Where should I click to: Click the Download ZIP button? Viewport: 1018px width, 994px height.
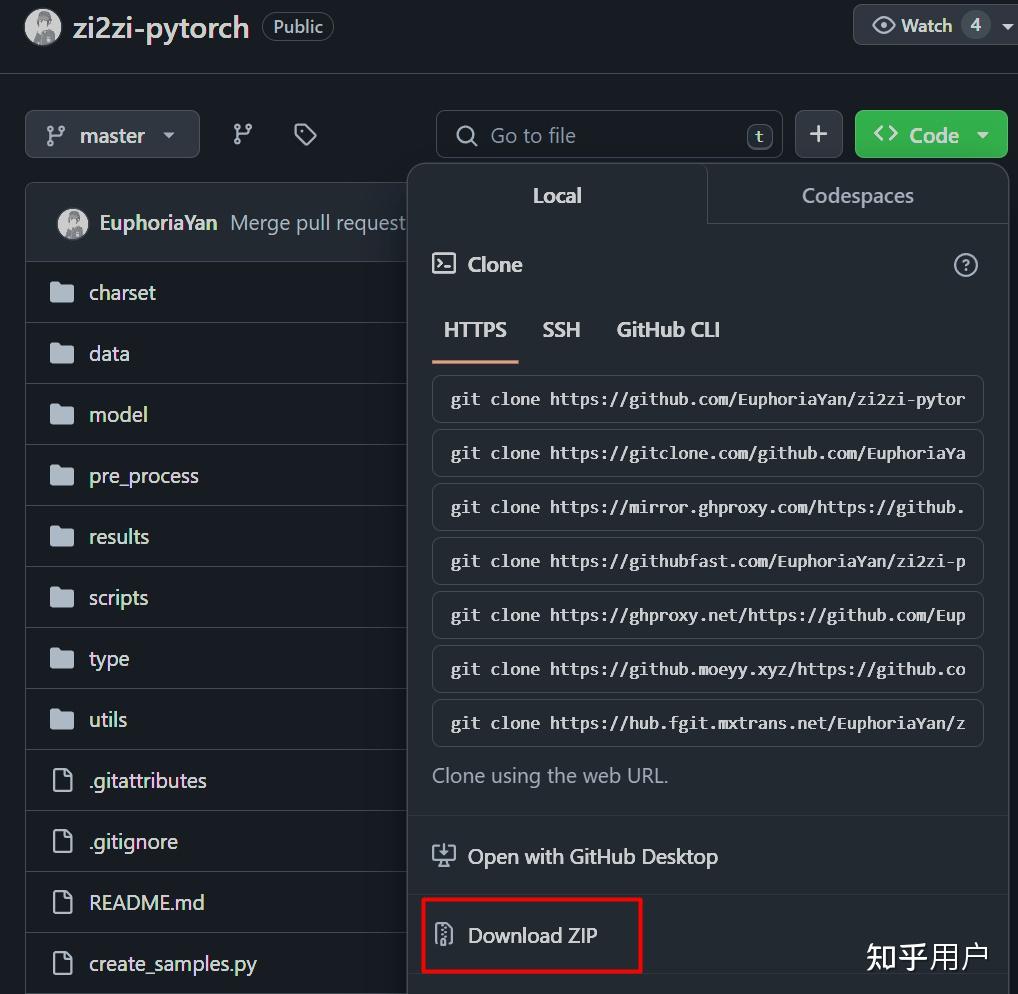pyautogui.click(x=531, y=935)
